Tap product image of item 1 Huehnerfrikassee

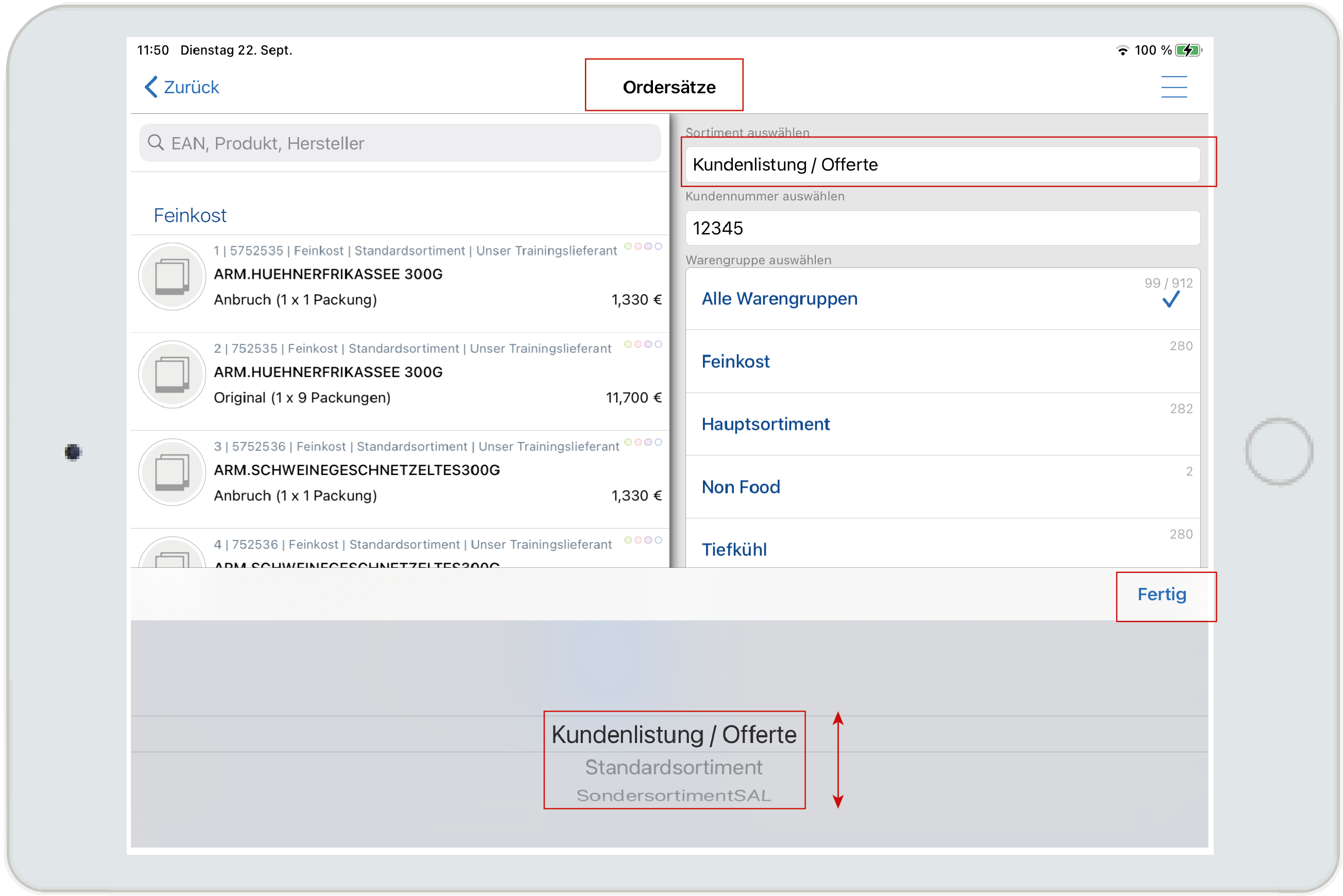172,276
